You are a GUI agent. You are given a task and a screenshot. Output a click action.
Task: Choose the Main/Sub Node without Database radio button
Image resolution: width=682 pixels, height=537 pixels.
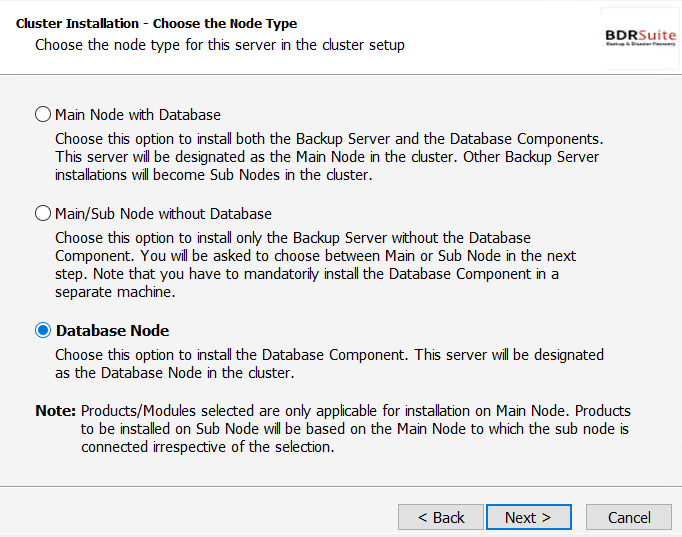(43, 213)
